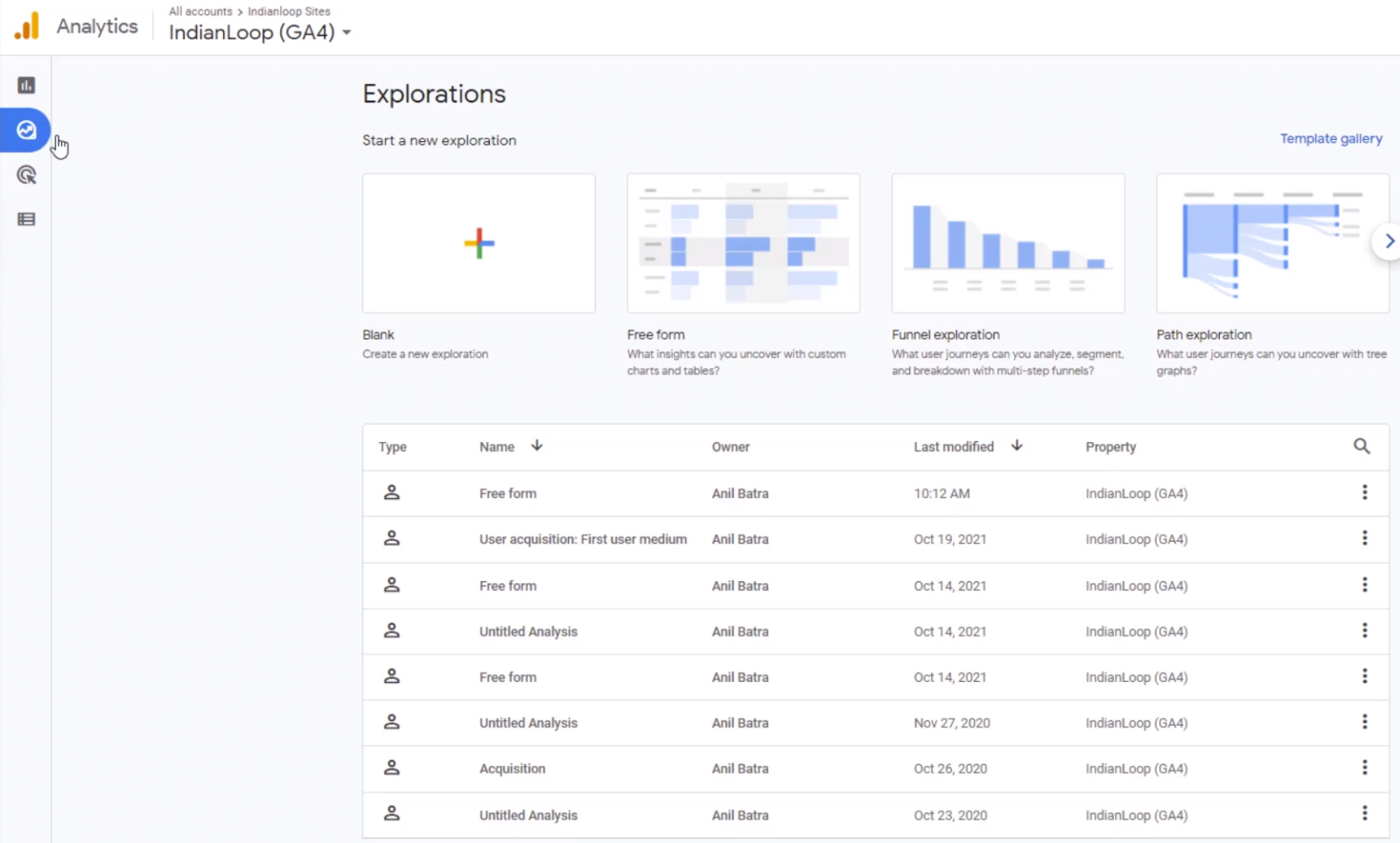Click three-dot menu on User acquisition row
1400x843 pixels.
click(x=1365, y=538)
